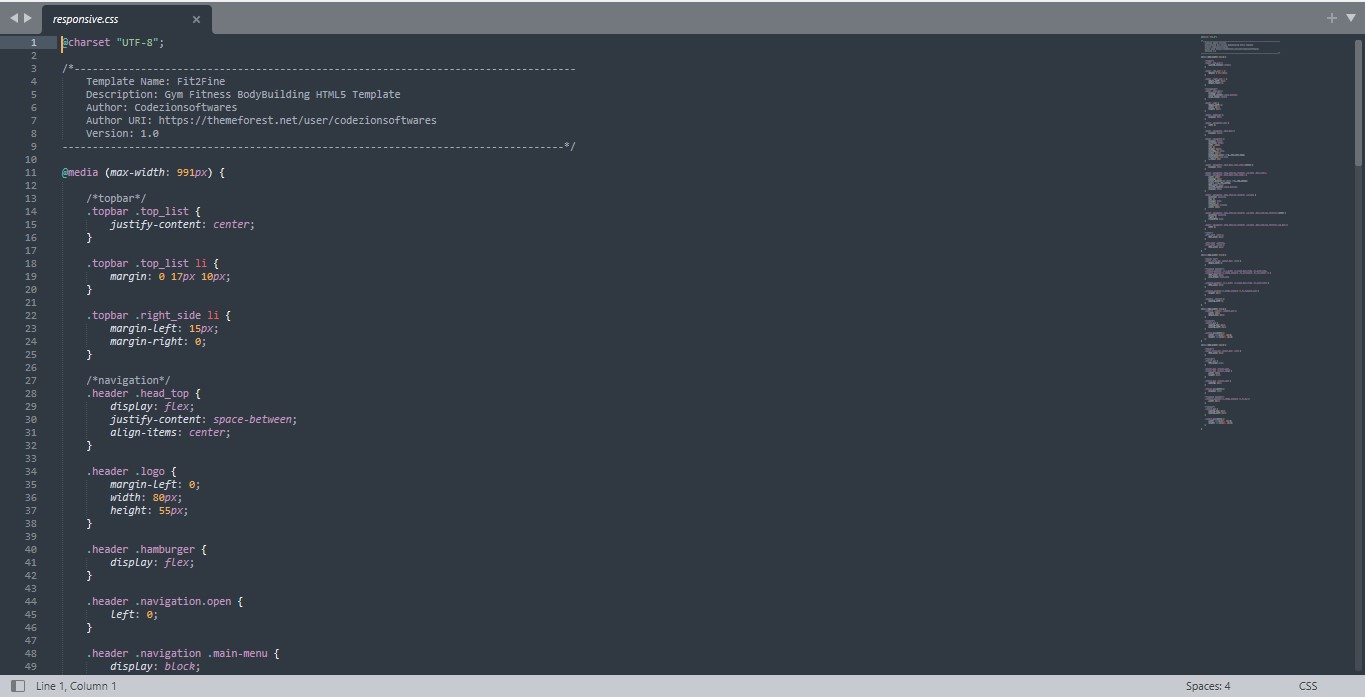Click justify-content: space-between declaration

tap(204, 419)
